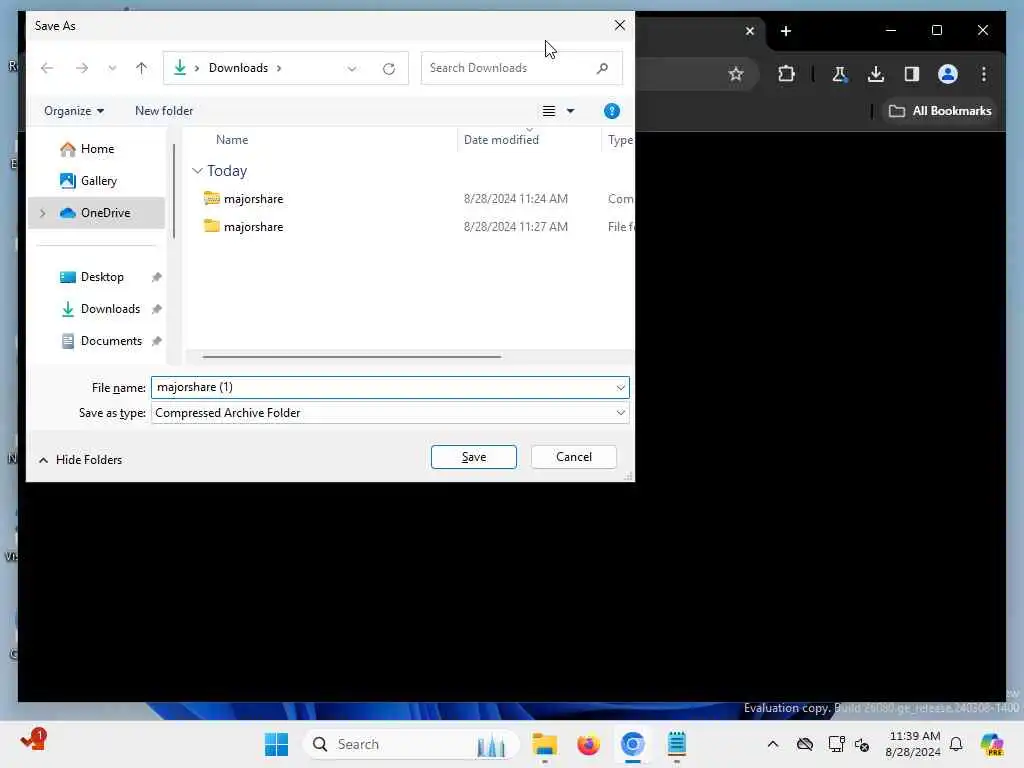
Task: Click horizontal scrollbar in file list
Action: point(351,357)
